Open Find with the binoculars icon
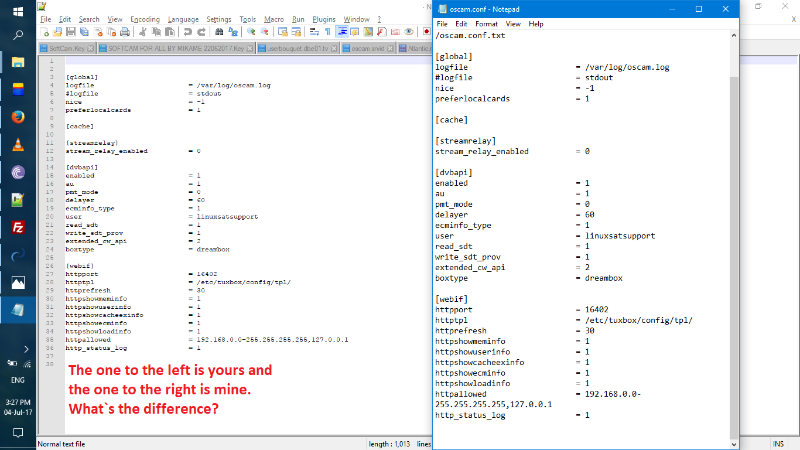The width and height of the screenshot is (800, 450). click(x=220, y=31)
